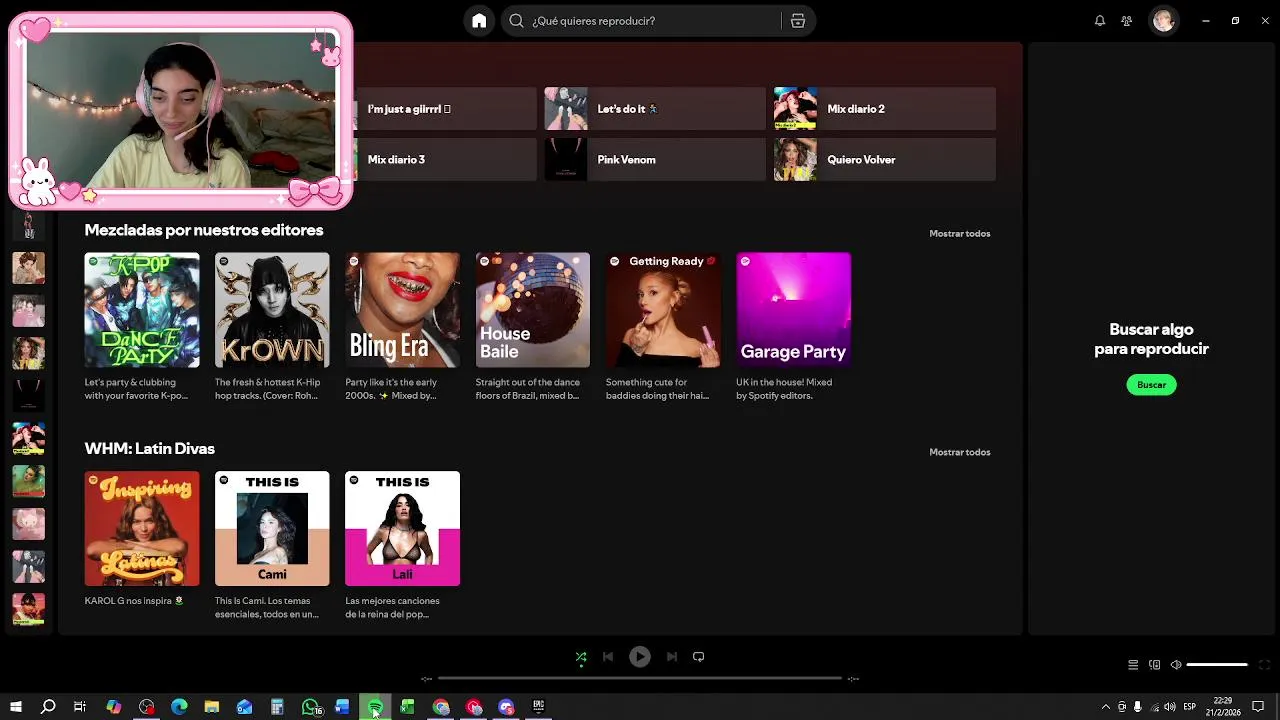The image size is (1280, 720).
Task: Open the House Baile playlist cover
Action: (533, 310)
